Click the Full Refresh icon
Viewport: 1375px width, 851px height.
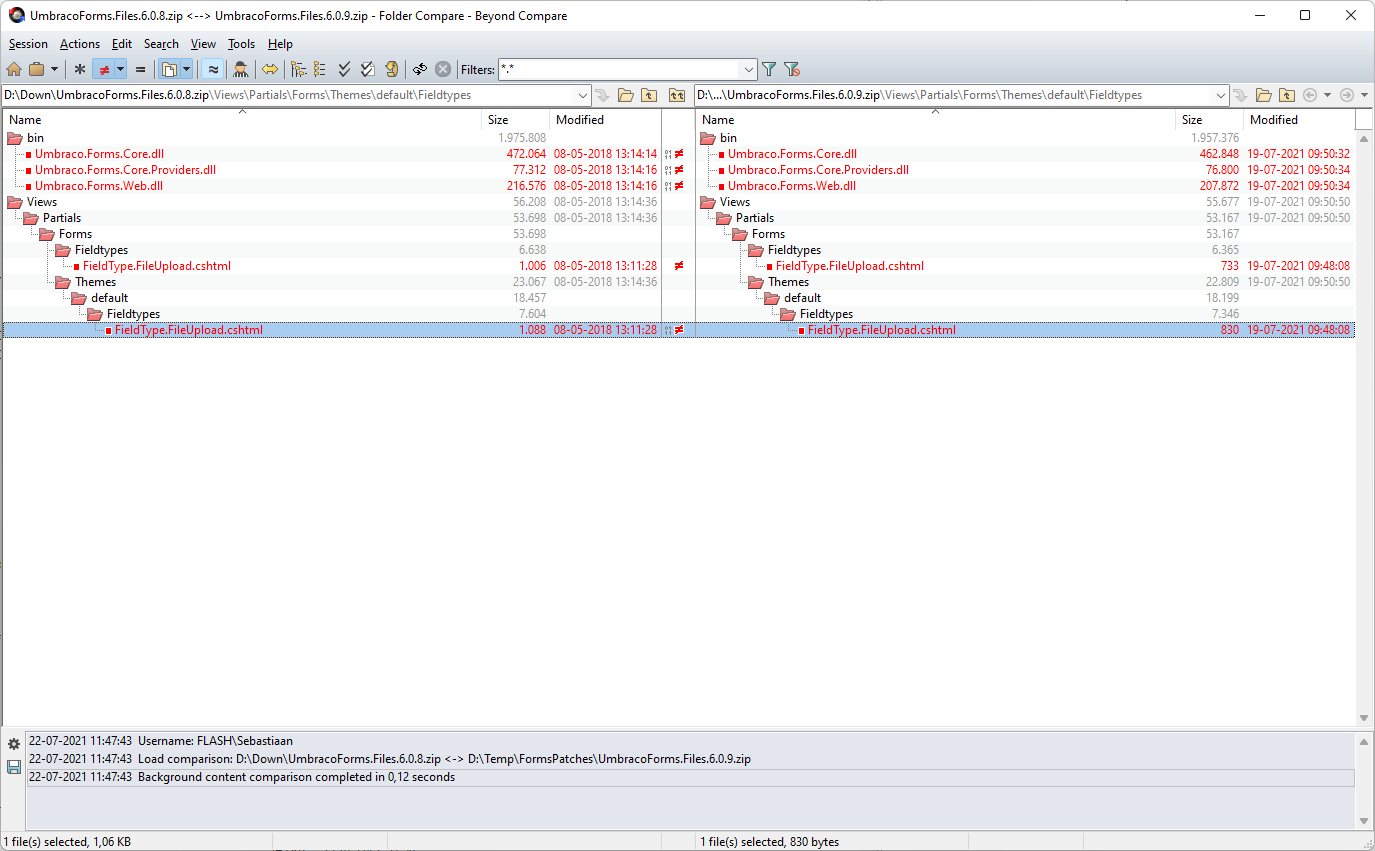point(420,69)
